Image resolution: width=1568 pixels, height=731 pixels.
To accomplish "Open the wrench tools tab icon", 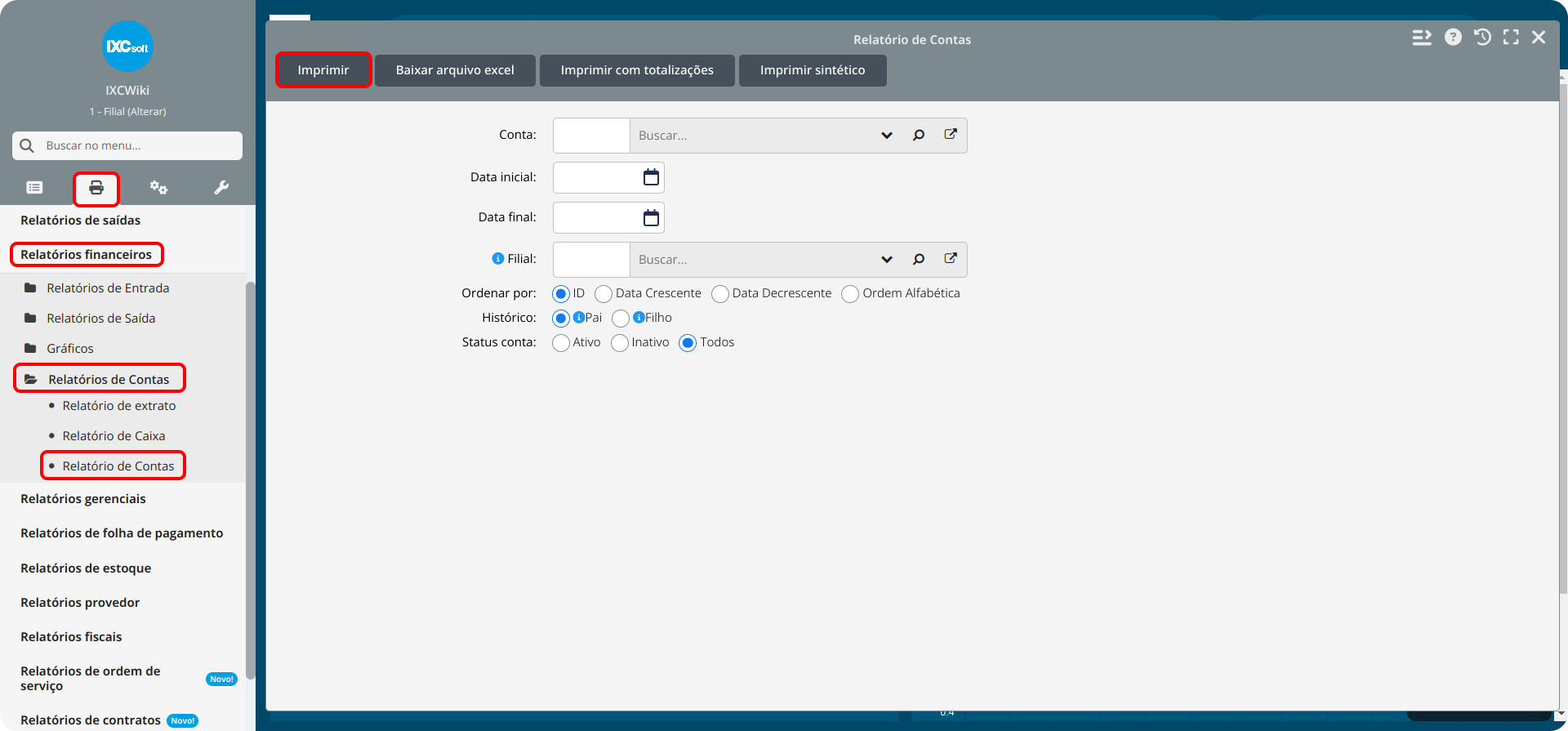I will [221, 188].
